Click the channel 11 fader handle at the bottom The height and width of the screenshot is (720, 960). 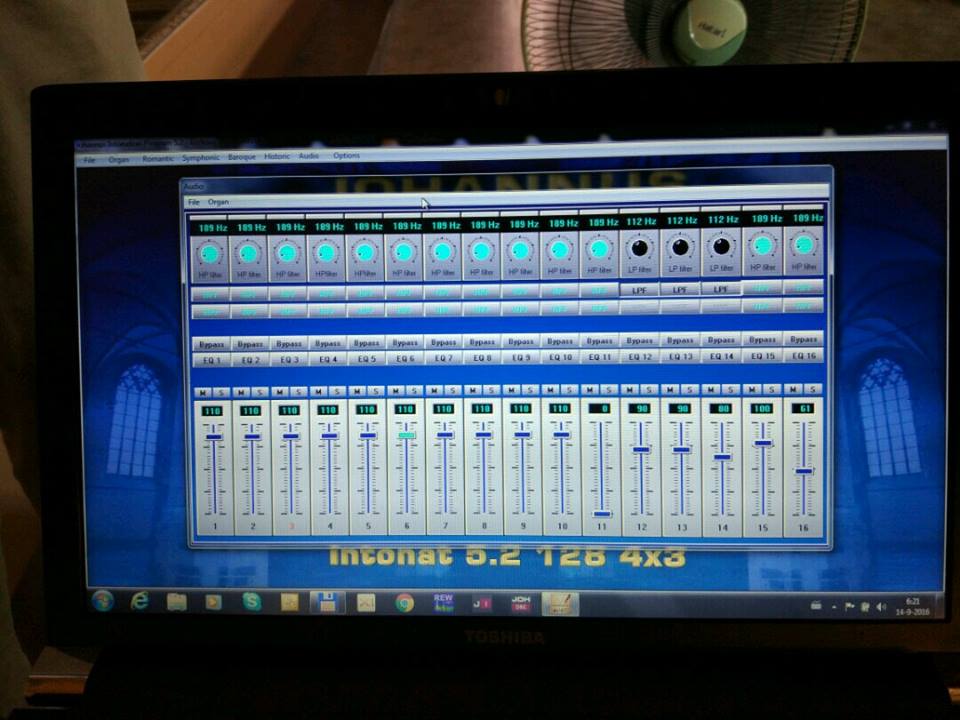pos(601,514)
